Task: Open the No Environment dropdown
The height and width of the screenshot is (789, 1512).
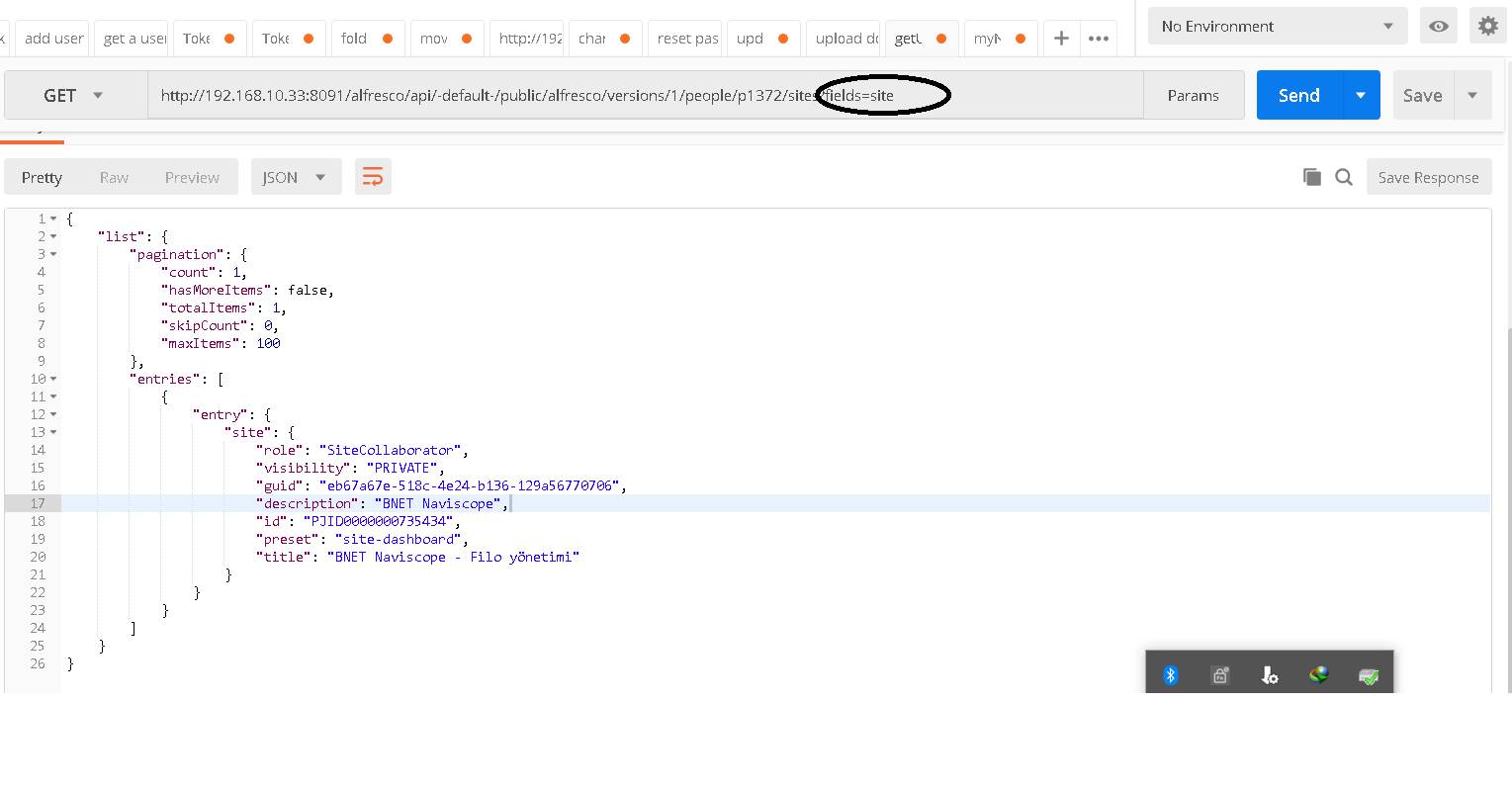Action: click(x=1278, y=26)
